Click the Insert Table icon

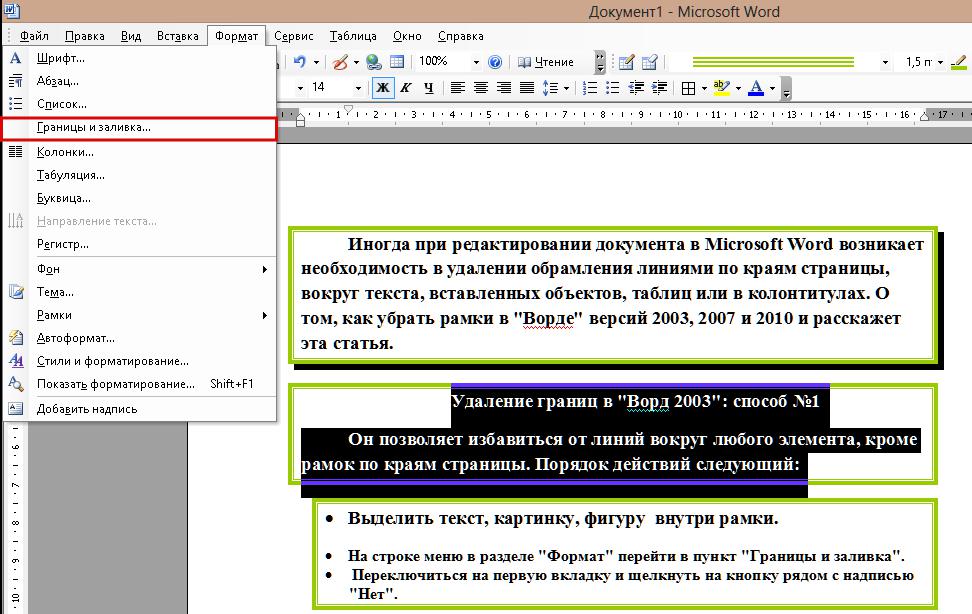396,62
